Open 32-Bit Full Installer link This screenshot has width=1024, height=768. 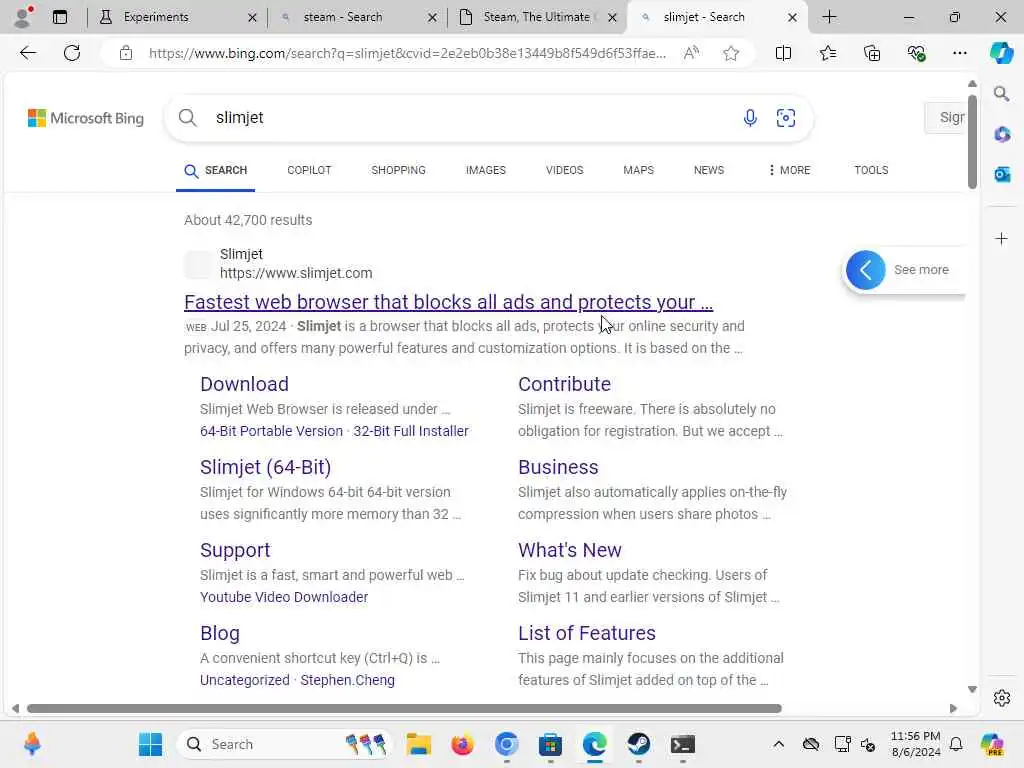click(411, 431)
